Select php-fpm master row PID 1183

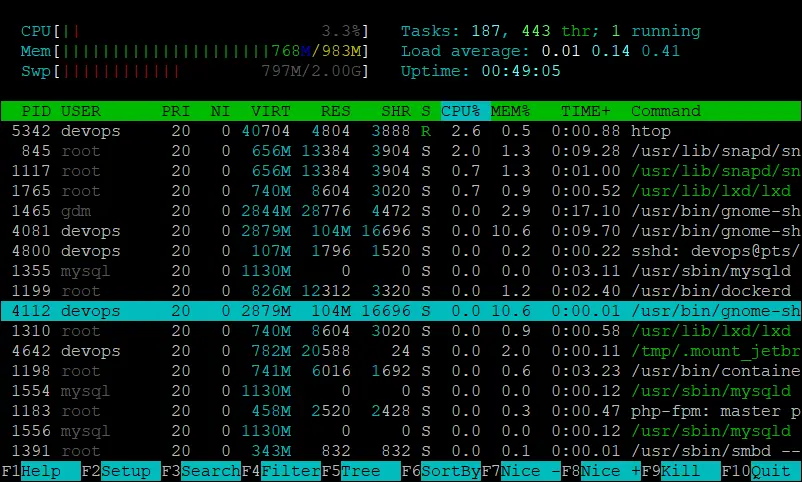click(401, 410)
